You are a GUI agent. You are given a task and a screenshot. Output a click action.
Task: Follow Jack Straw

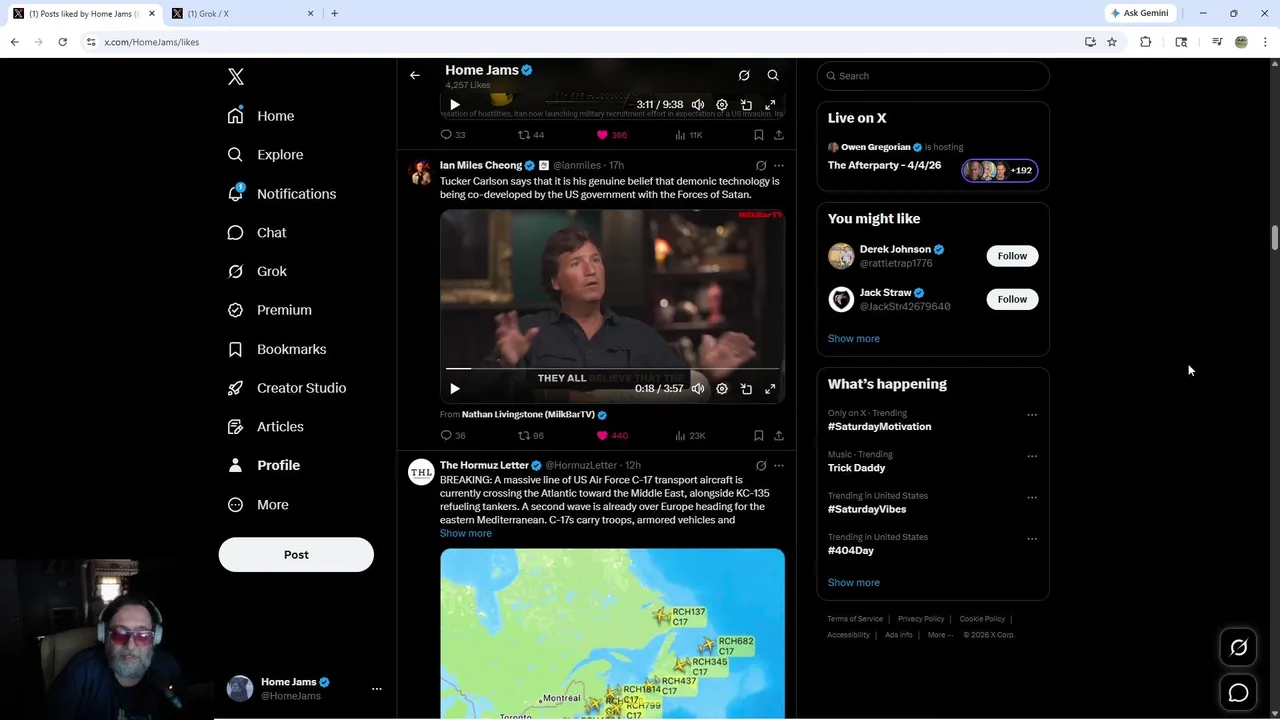(x=1012, y=299)
